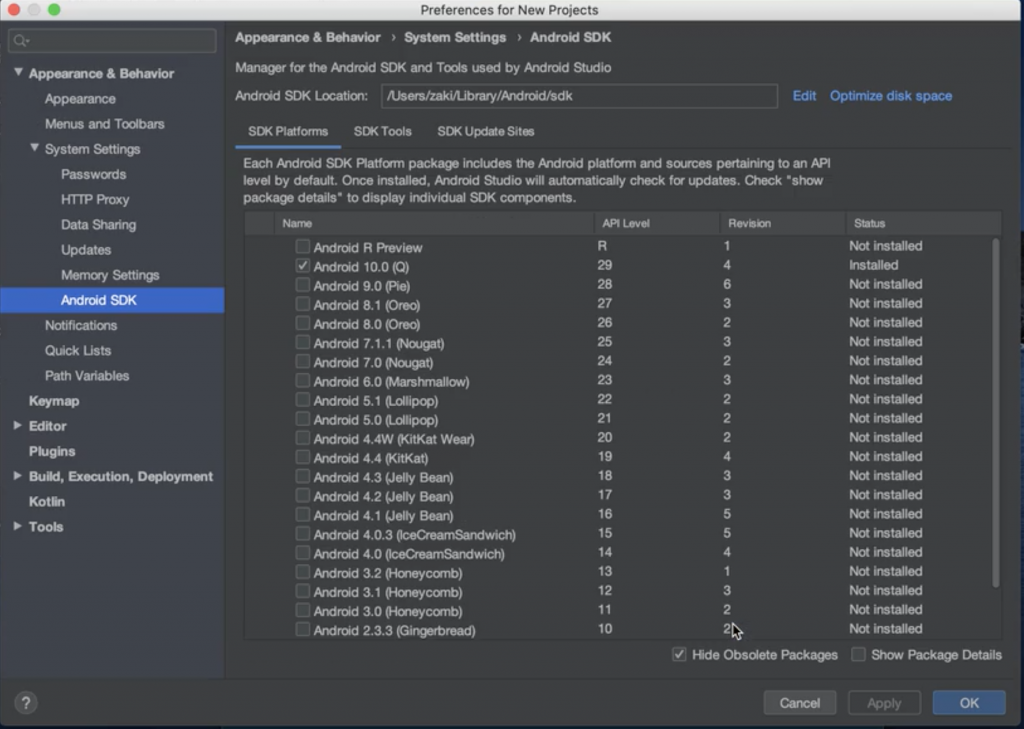Check the Android 8.0 (Oreo) checkbox
Image resolution: width=1024 pixels, height=729 pixels.
(x=302, y=323)
